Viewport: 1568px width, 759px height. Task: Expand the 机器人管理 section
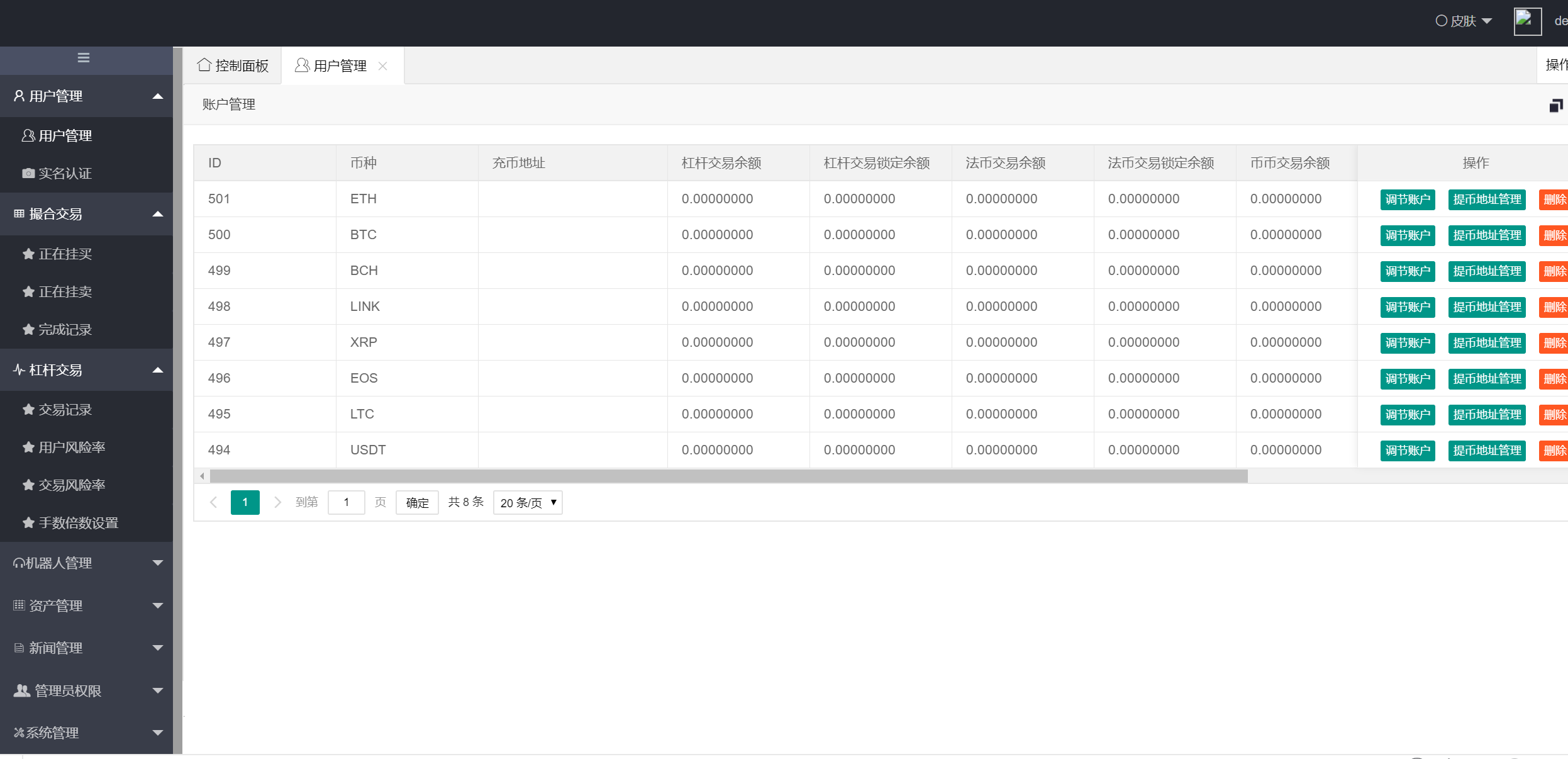point(87,563)
